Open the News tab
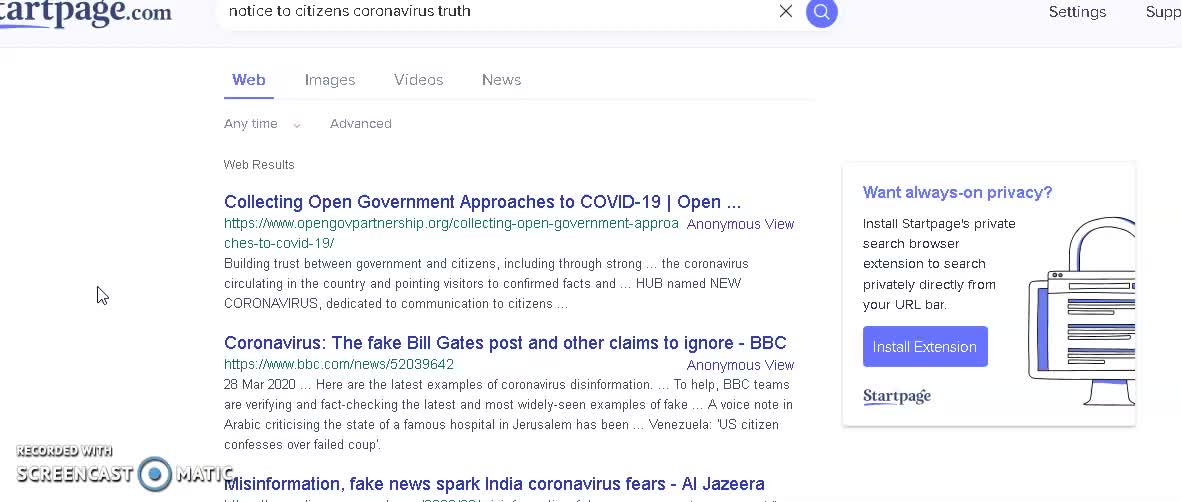 [501, 80]
